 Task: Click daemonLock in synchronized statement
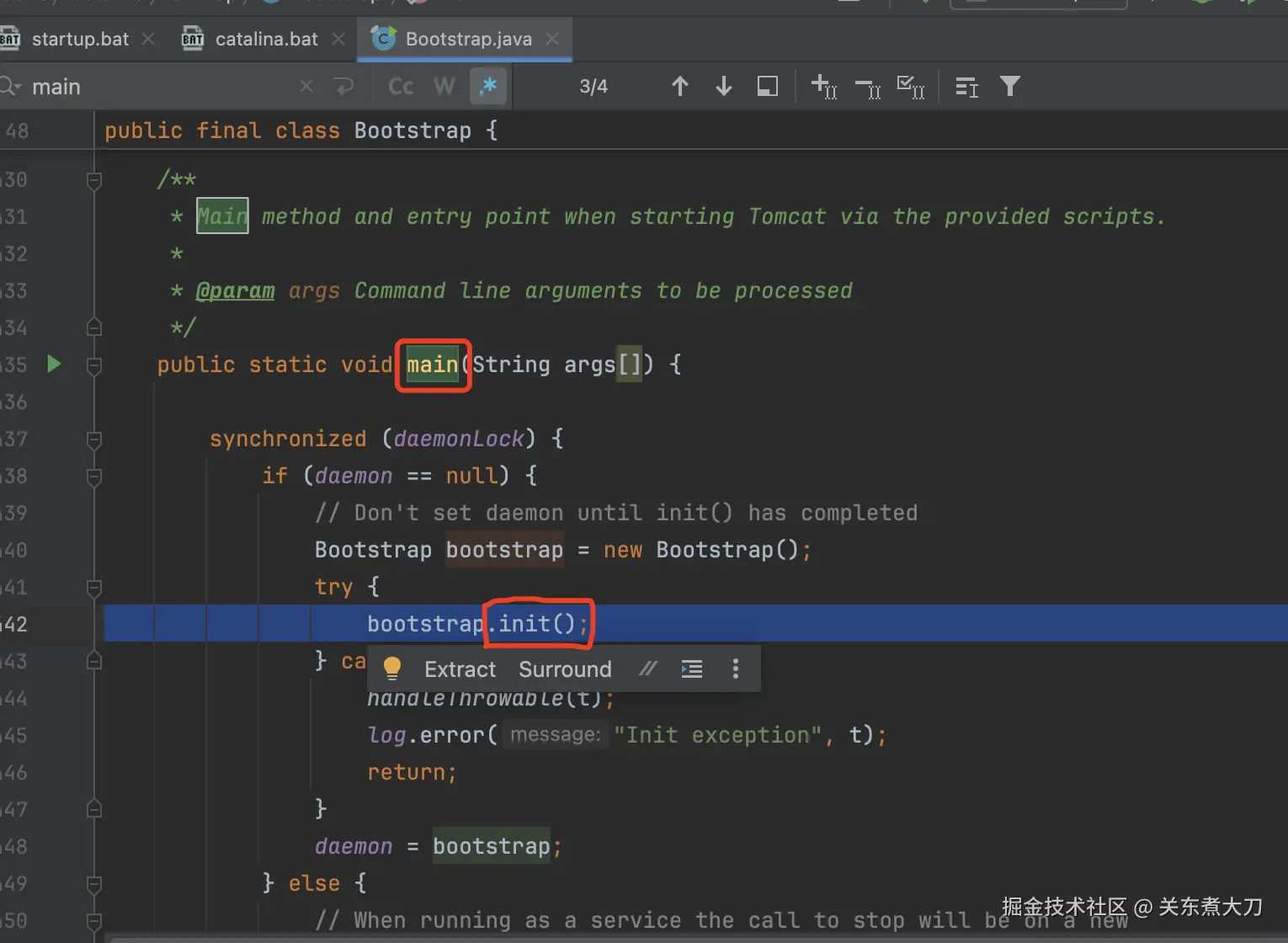pos(459,439)
